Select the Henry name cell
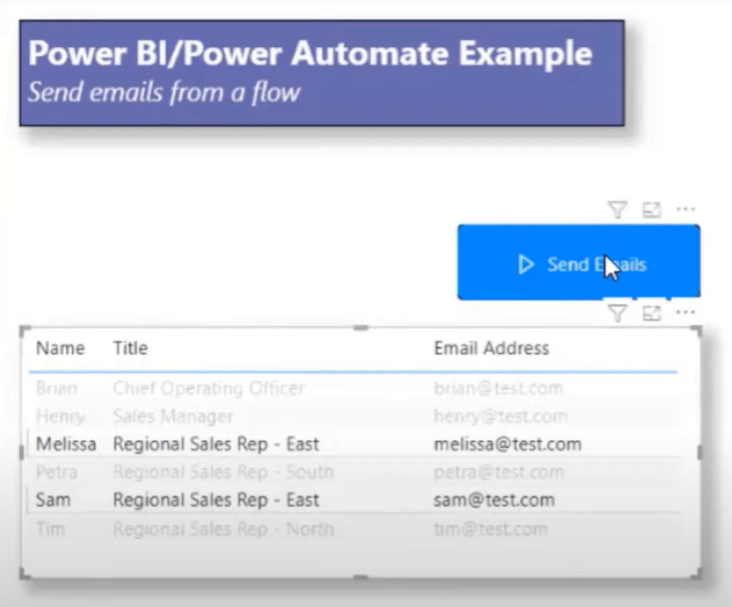 [x=60, y=416]
